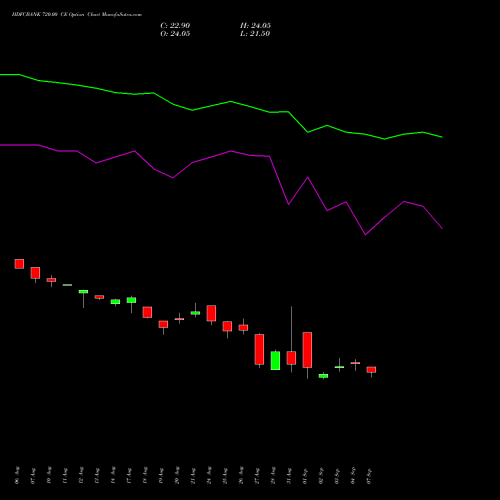
Task: Click the green candle with long lower wick on 12 Aug
Action: [83, 292]
